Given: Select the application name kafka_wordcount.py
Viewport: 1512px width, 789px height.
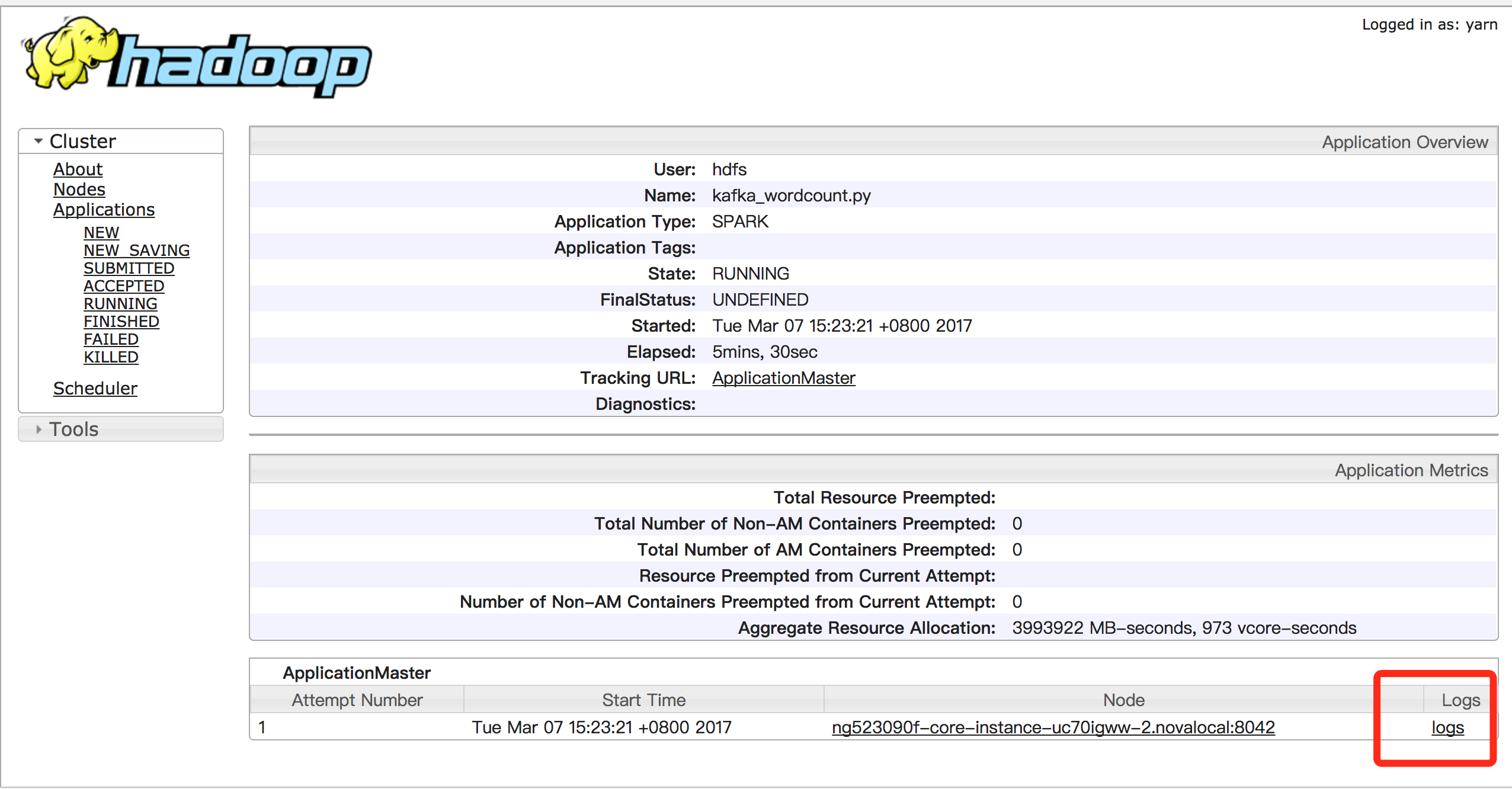Looking at the screenshot, I should point(792,195).
